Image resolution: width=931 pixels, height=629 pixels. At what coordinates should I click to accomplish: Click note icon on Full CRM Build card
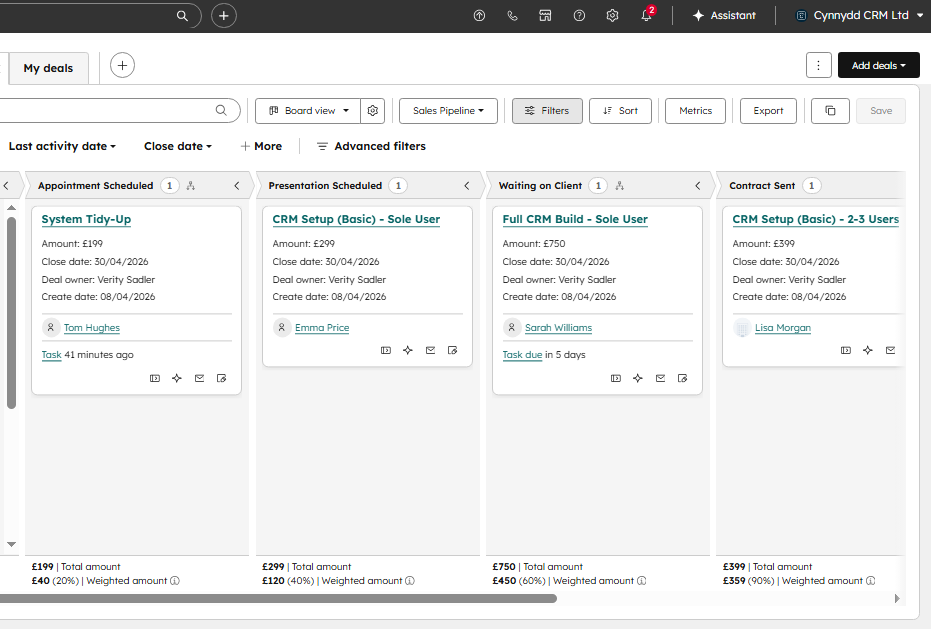[682, 378]
